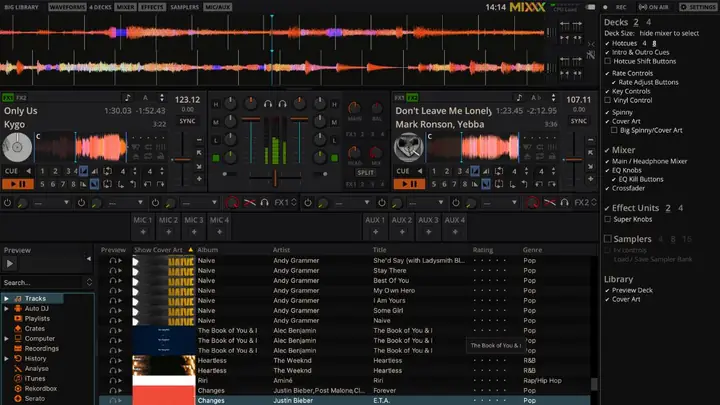Click the library Search field

tap(42, 282)
